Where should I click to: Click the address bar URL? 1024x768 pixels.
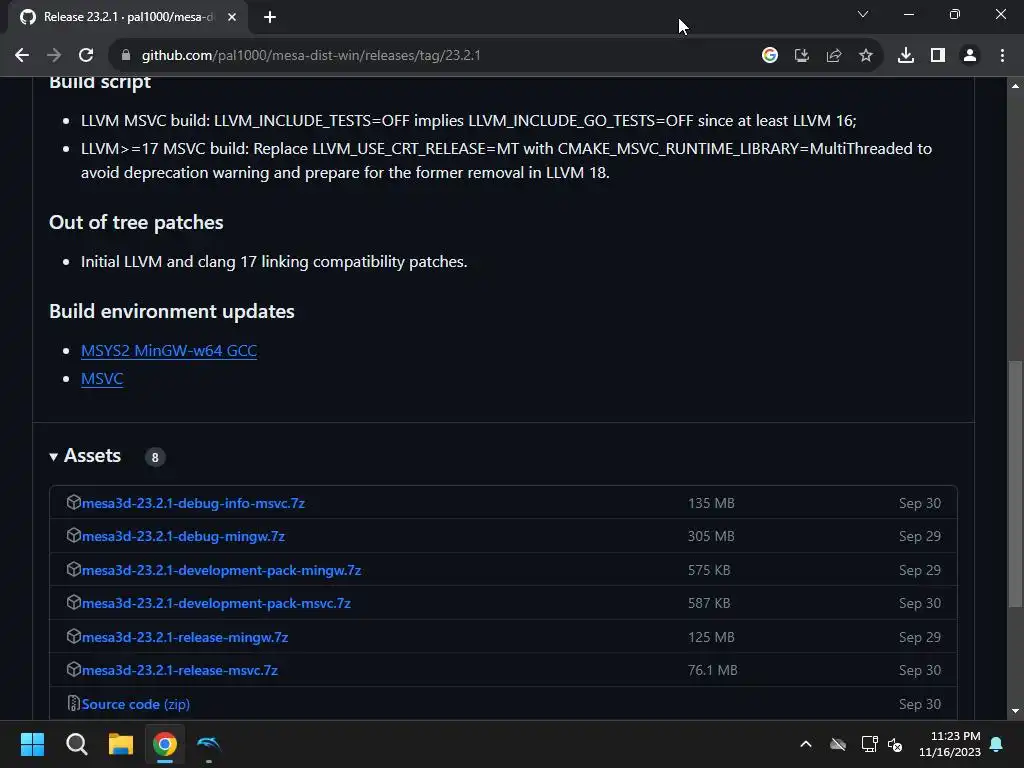pos(311,56)
